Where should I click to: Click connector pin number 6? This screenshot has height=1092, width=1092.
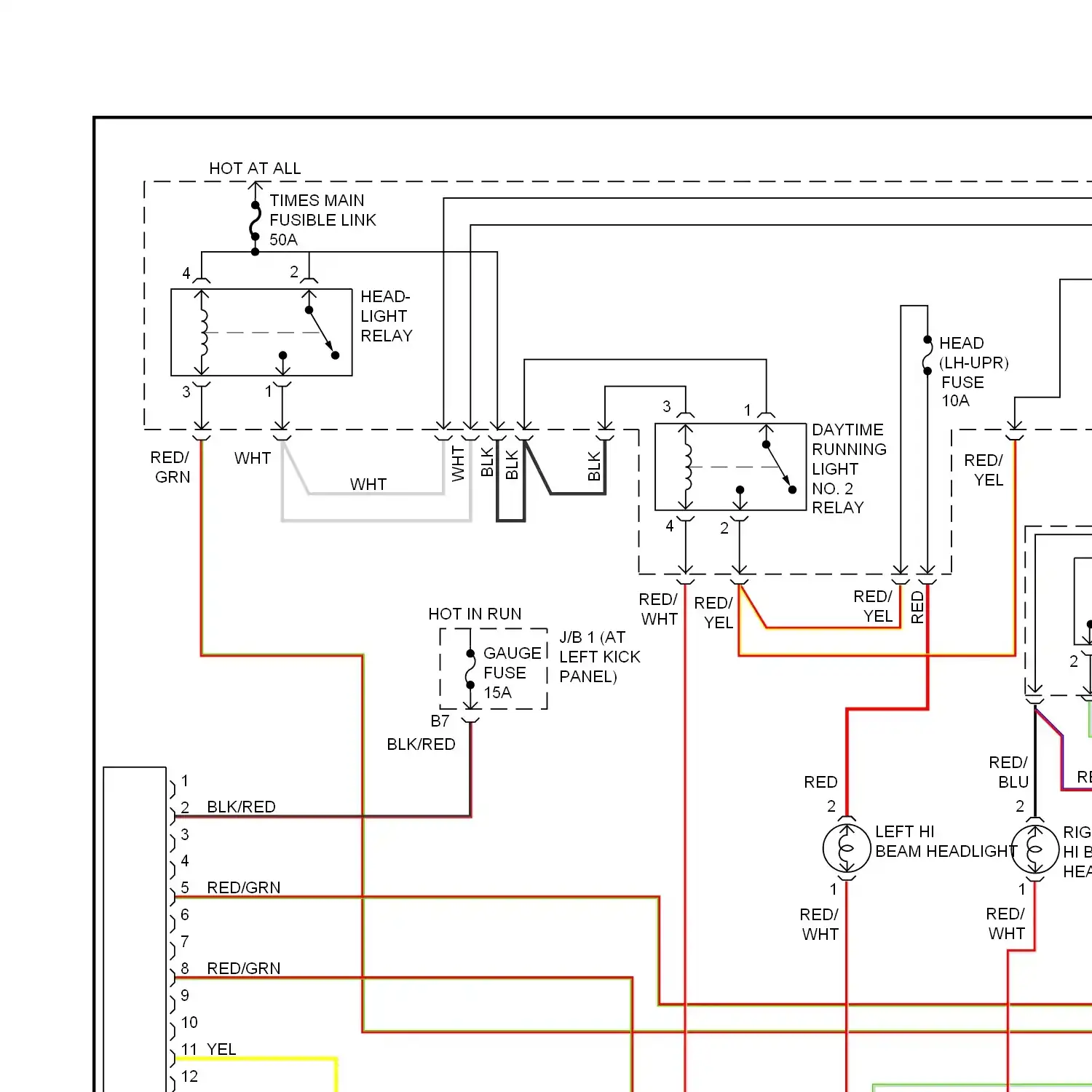tap(185, 914)
